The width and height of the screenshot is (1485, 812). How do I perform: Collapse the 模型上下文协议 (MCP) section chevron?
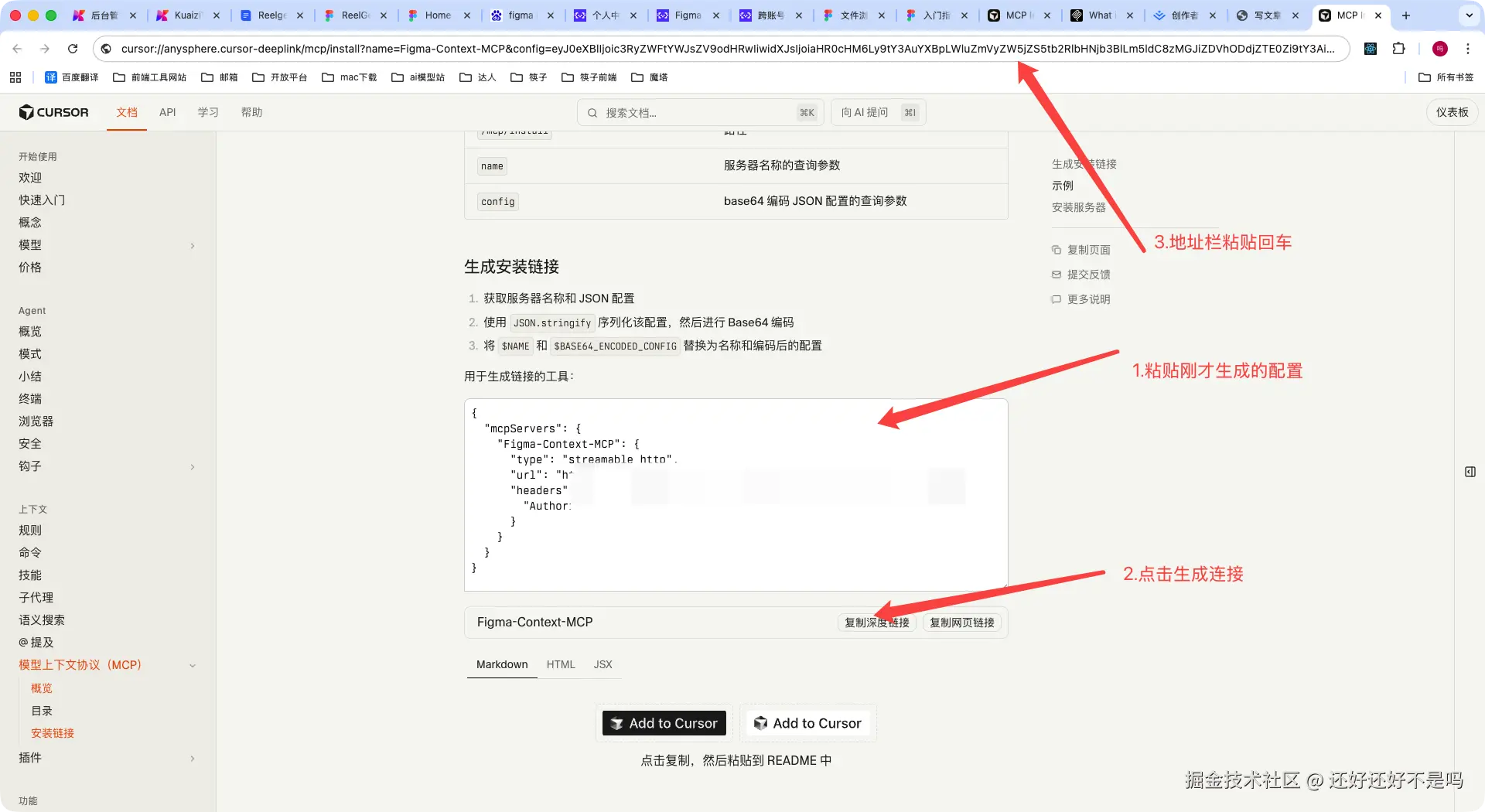pos(193,666)
